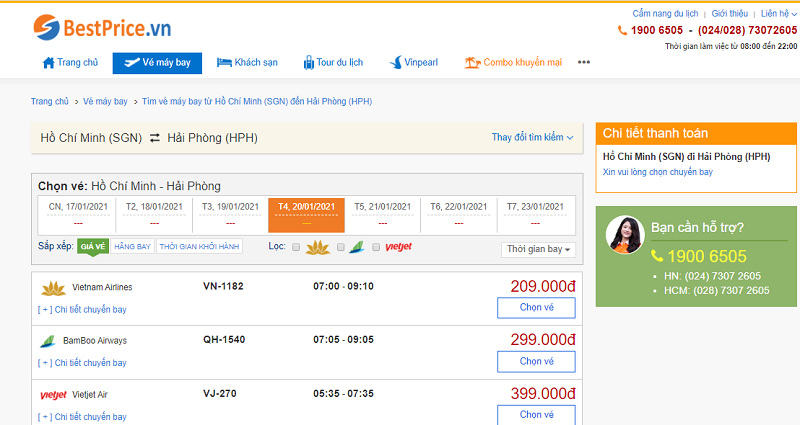
Task: Select date tab T6, 22/01/2021
Action: click(459, 214)
